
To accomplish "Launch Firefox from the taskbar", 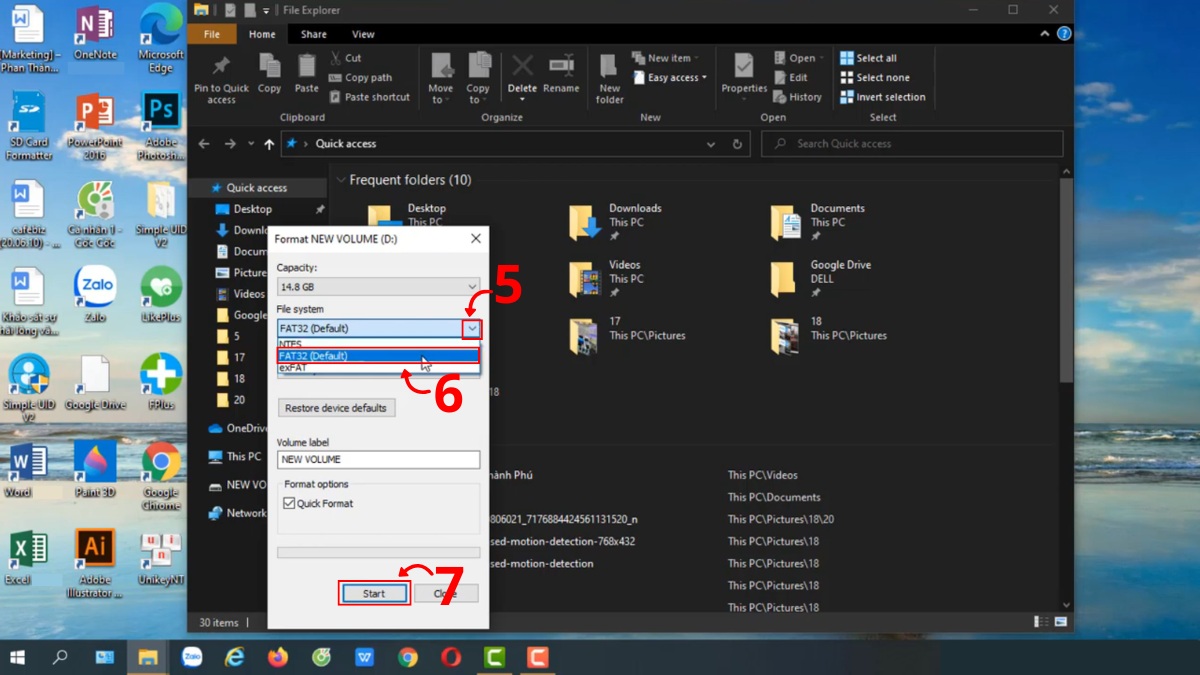I will (278, 657).
